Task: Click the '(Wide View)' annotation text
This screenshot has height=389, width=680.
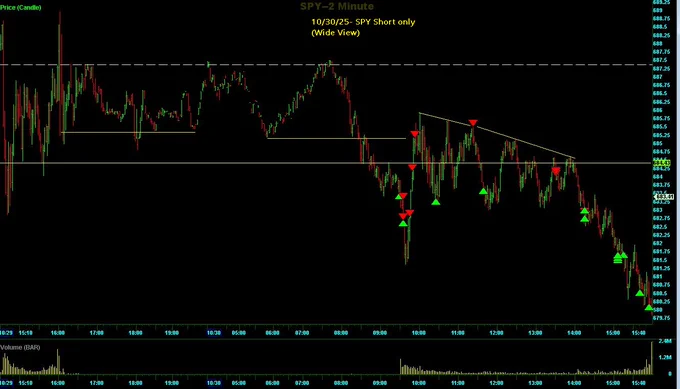Action: point(335,33)
